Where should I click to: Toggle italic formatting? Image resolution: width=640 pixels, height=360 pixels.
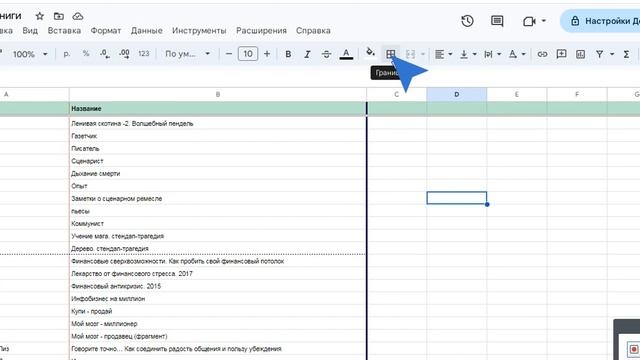pos(307,54)
